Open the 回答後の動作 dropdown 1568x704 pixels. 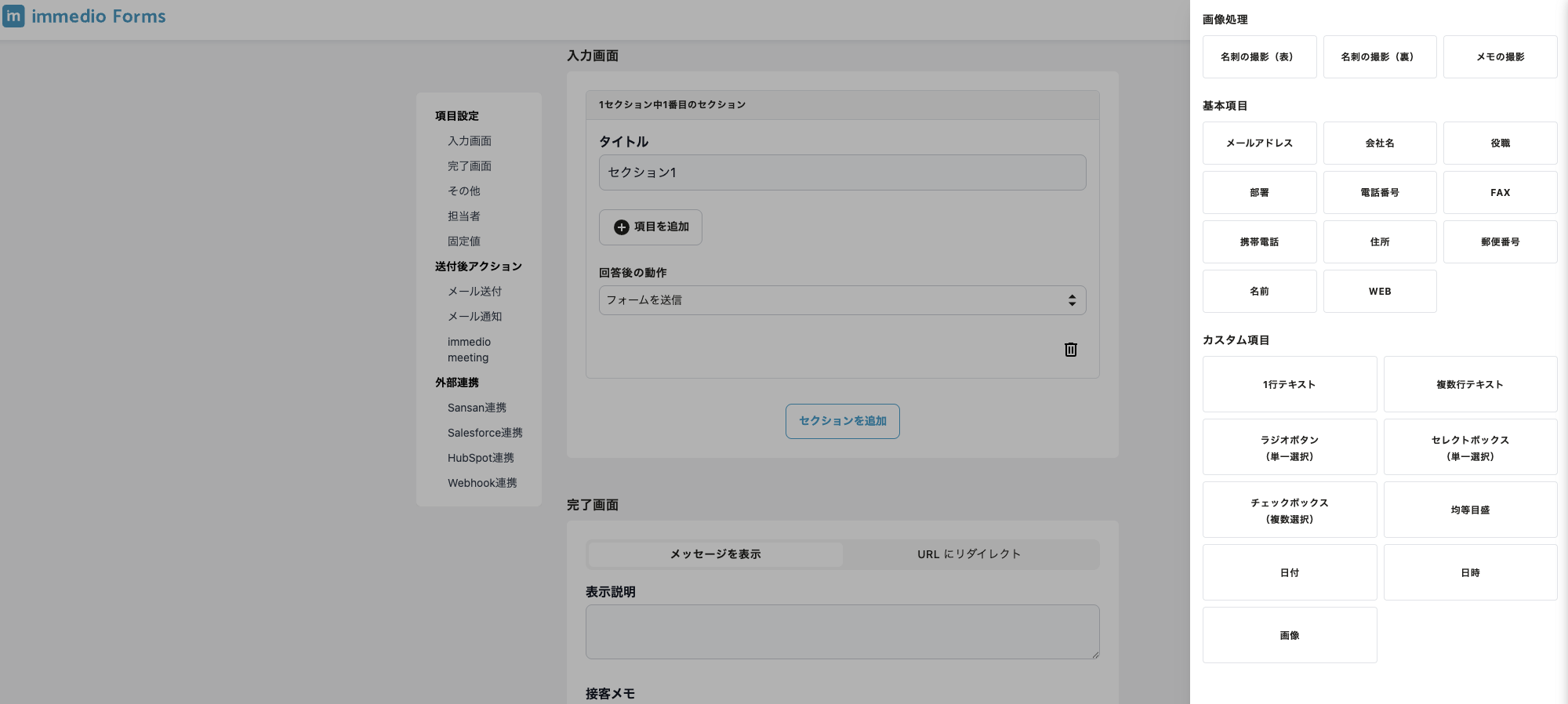[x=842, y=300]
